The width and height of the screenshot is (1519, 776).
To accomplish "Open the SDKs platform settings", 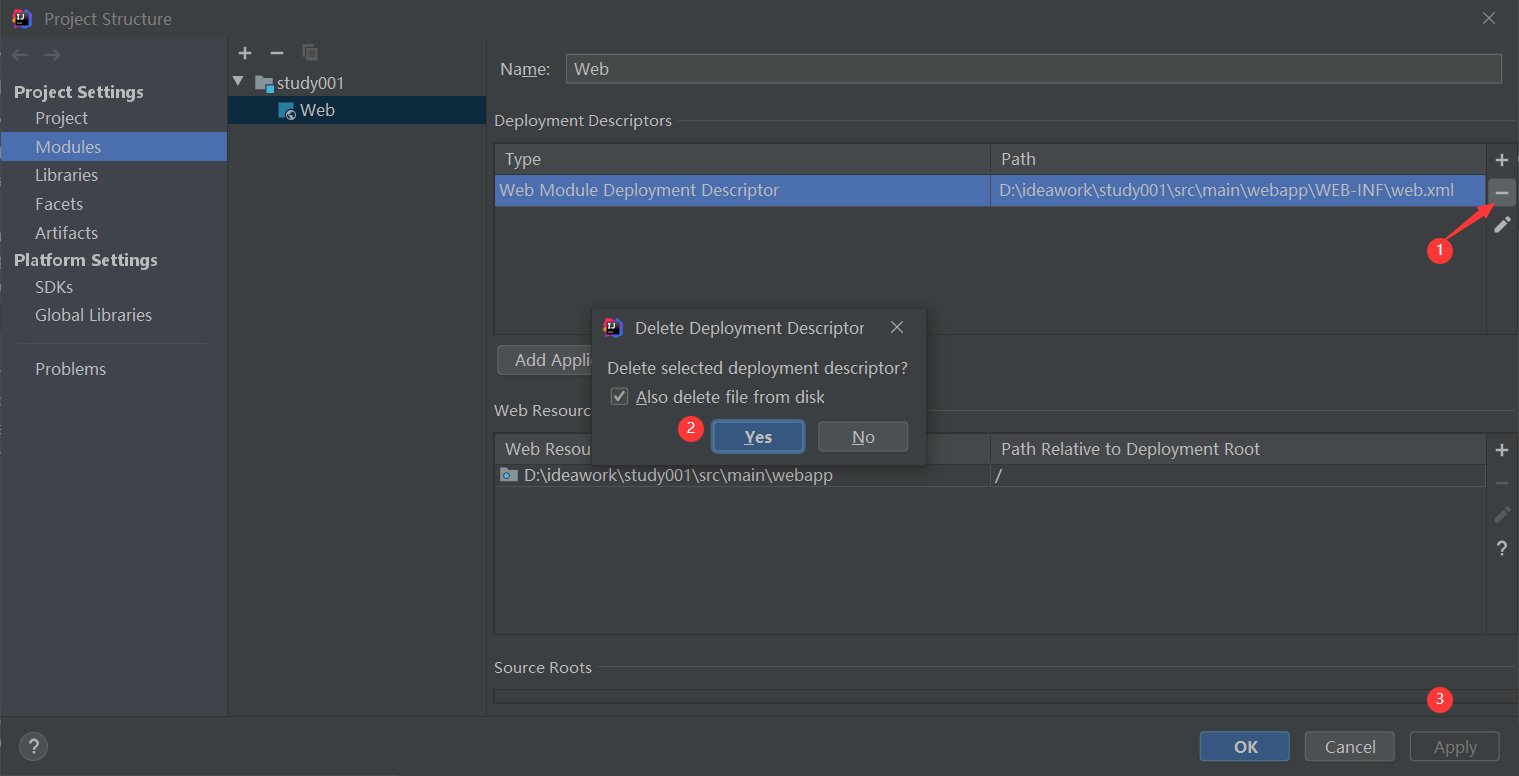I will 54,287.
